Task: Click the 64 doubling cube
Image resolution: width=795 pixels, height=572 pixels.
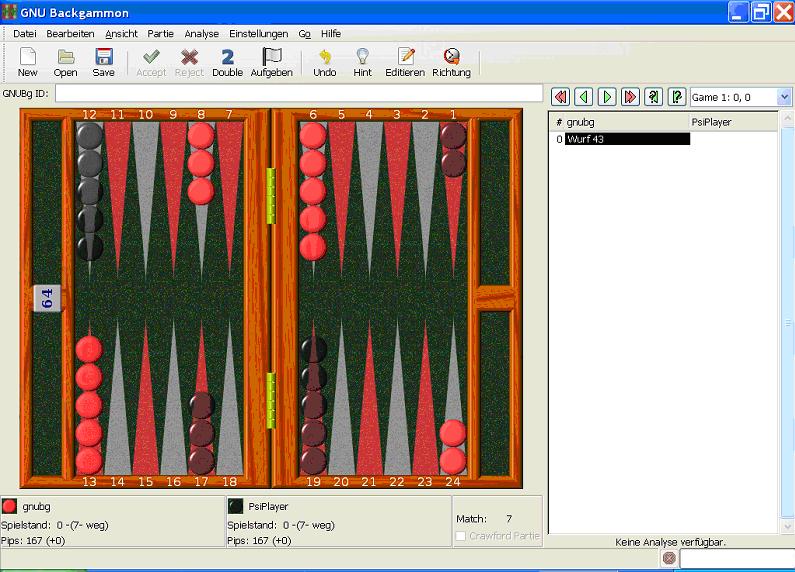Action: 47,298
